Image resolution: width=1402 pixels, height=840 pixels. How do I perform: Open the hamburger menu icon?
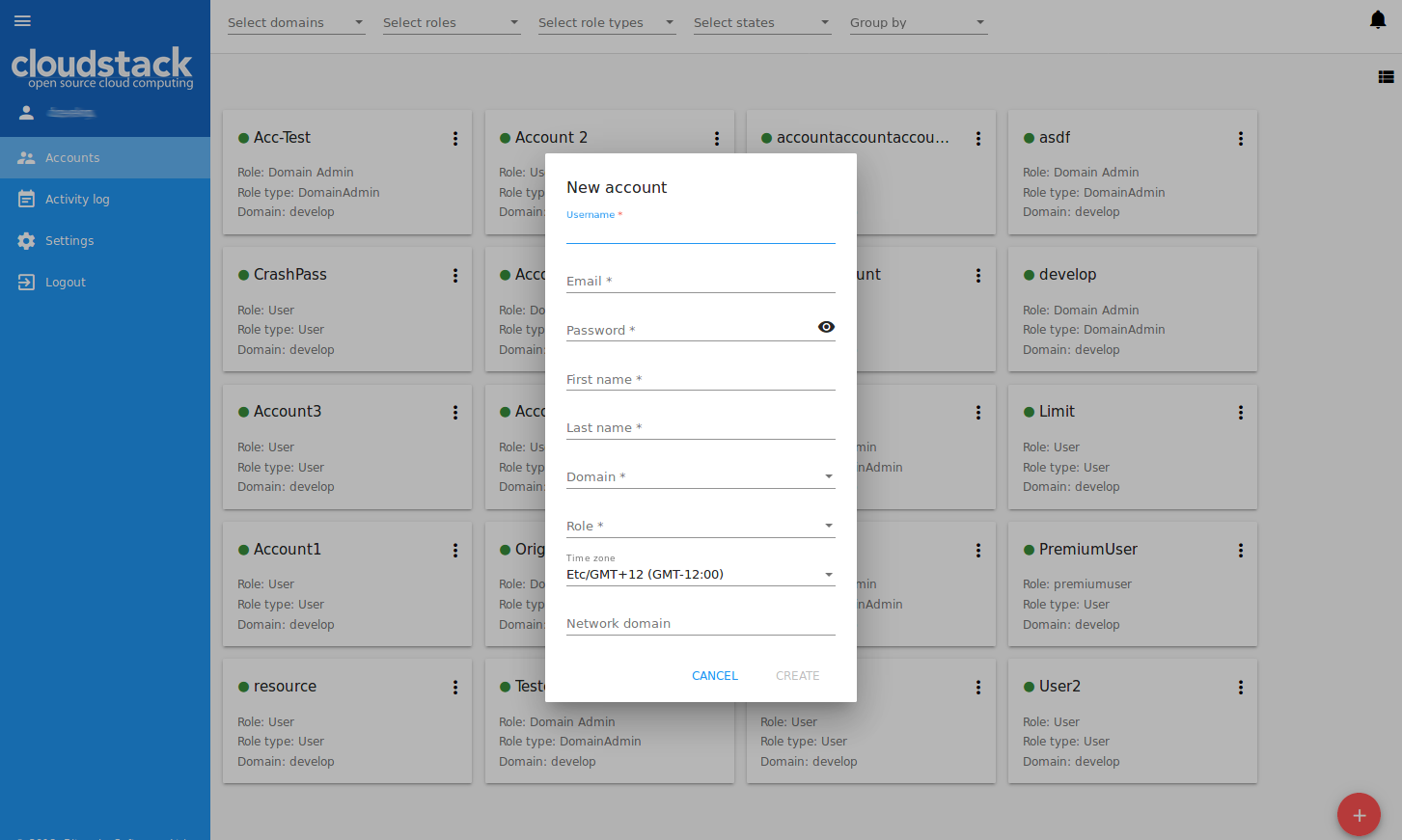(x=22, y=21)
